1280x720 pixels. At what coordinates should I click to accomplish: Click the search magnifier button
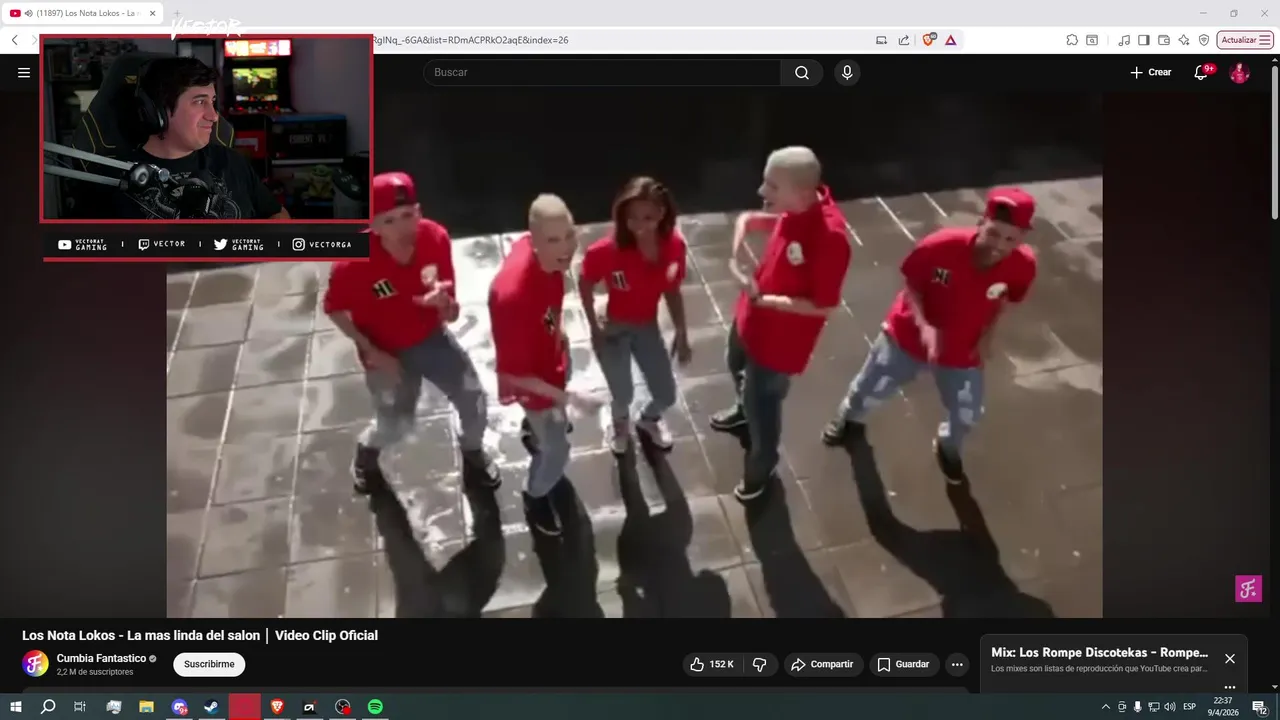click(x=802, y=72)
